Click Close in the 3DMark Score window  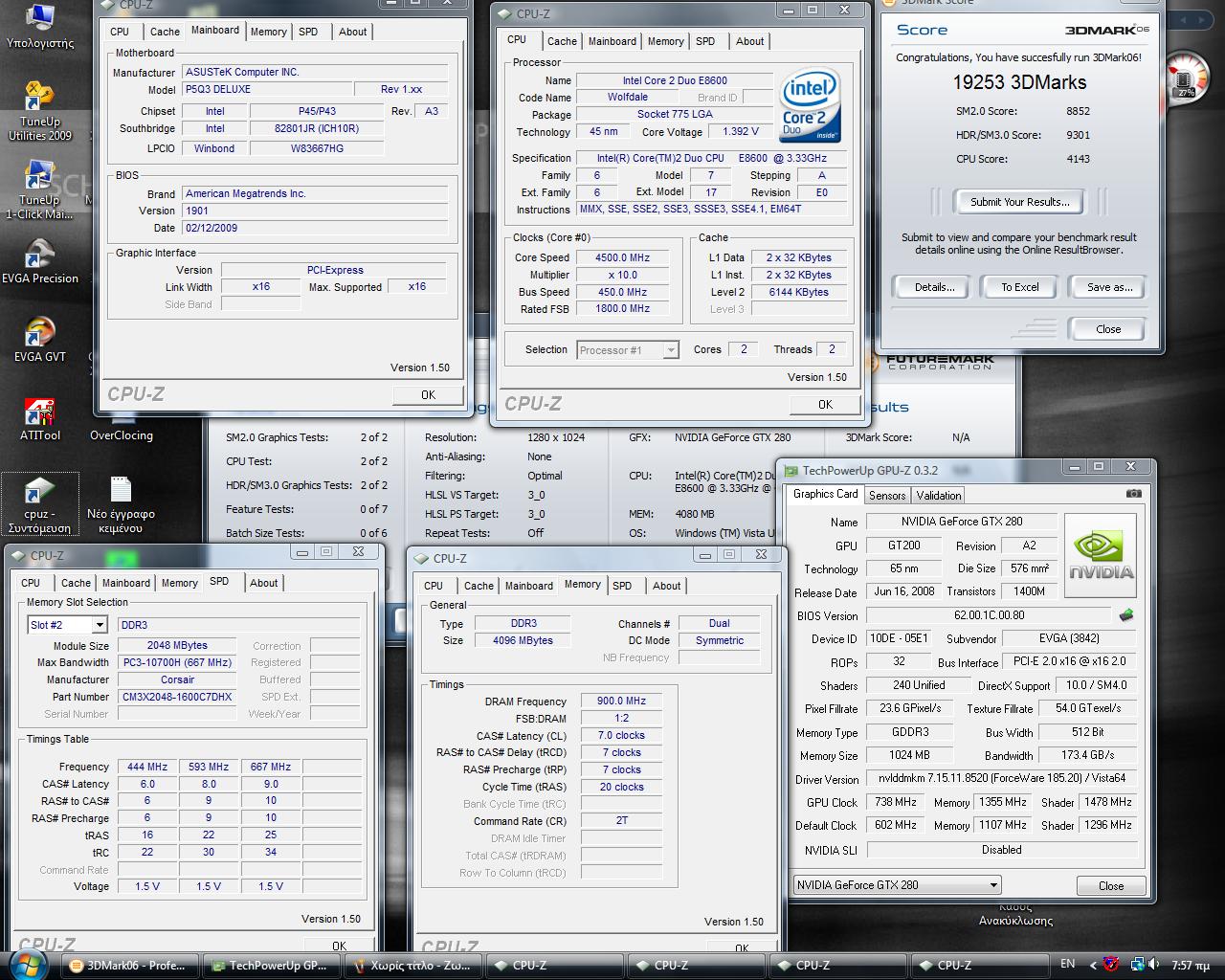[1108, 329]
